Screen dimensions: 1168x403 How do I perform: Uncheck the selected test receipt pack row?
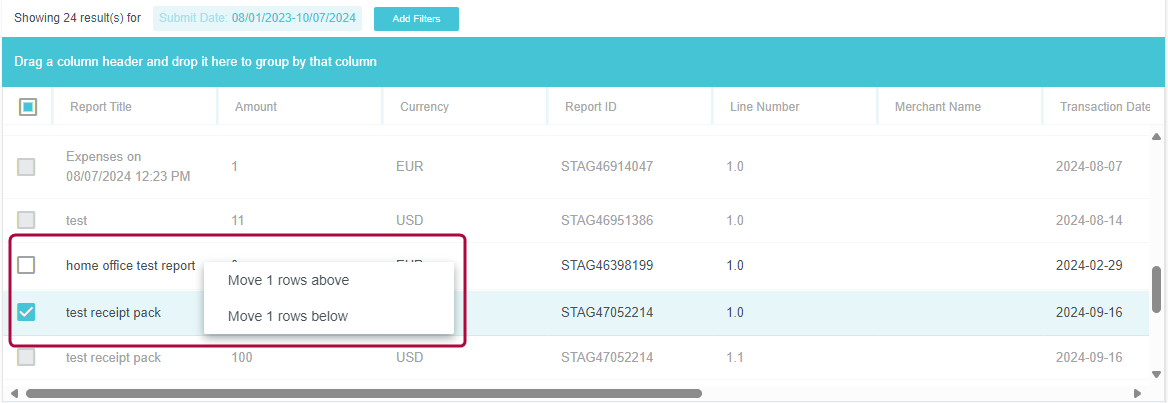[x=27, y=312]
